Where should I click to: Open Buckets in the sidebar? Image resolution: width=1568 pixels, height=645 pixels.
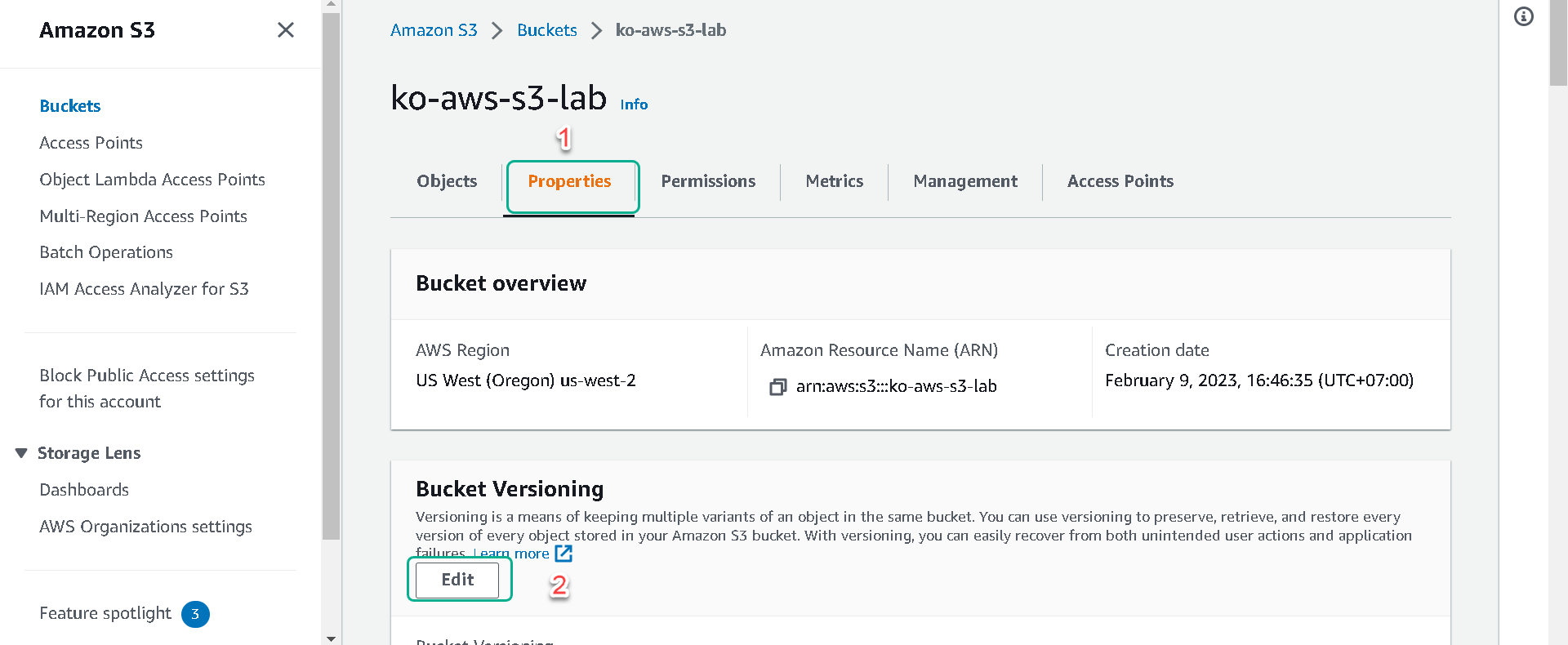click(x=70, y=106)
